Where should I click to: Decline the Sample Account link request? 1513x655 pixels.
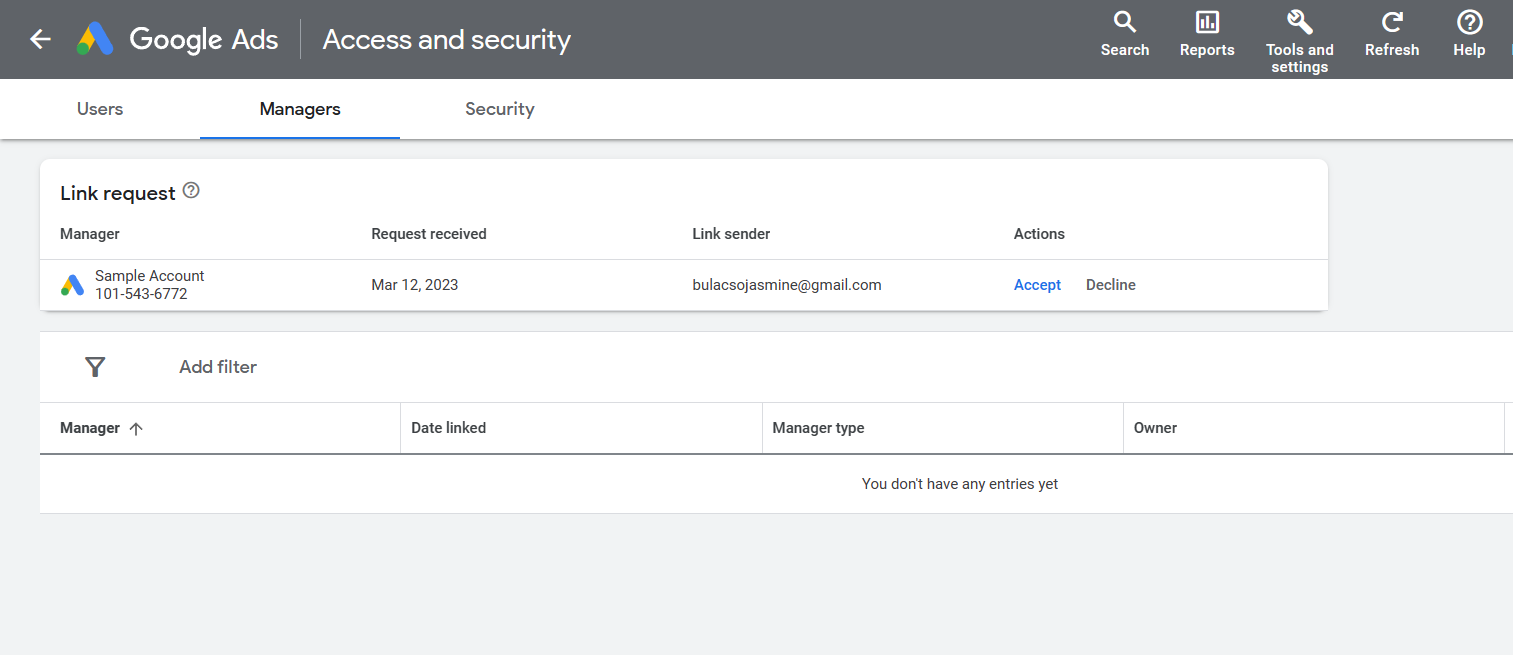(1111, 285)
